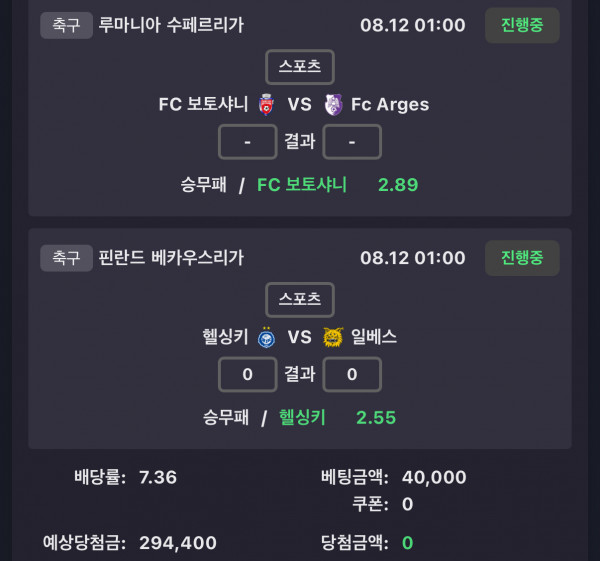Click 진행중 status of 루마니아 수페르리가 match
Viewport: 600px width, 561px height.
point(522,25)
